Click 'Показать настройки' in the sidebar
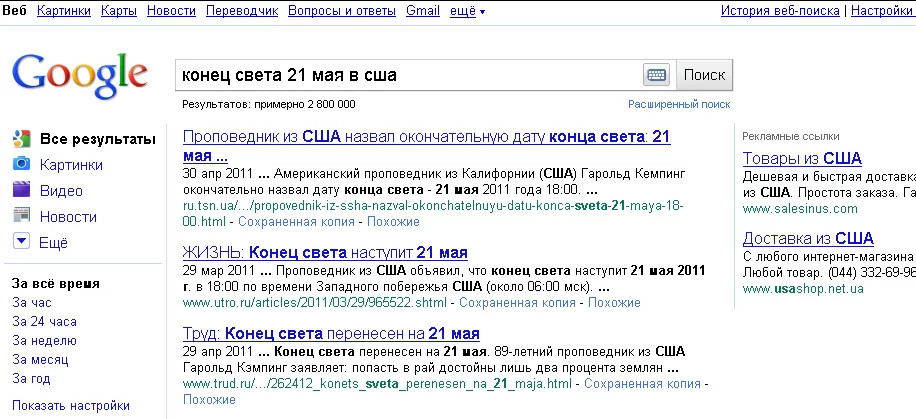 click(x=71, y=406)
